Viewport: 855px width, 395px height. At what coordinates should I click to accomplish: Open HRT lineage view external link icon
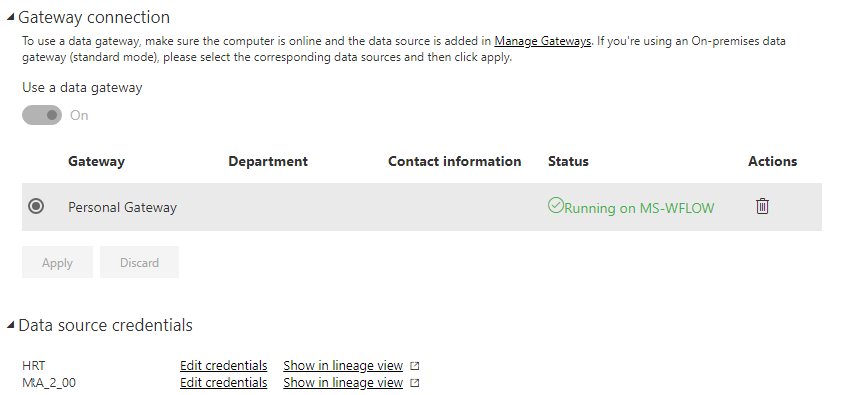pyautogui.click(x=414, y=366)
